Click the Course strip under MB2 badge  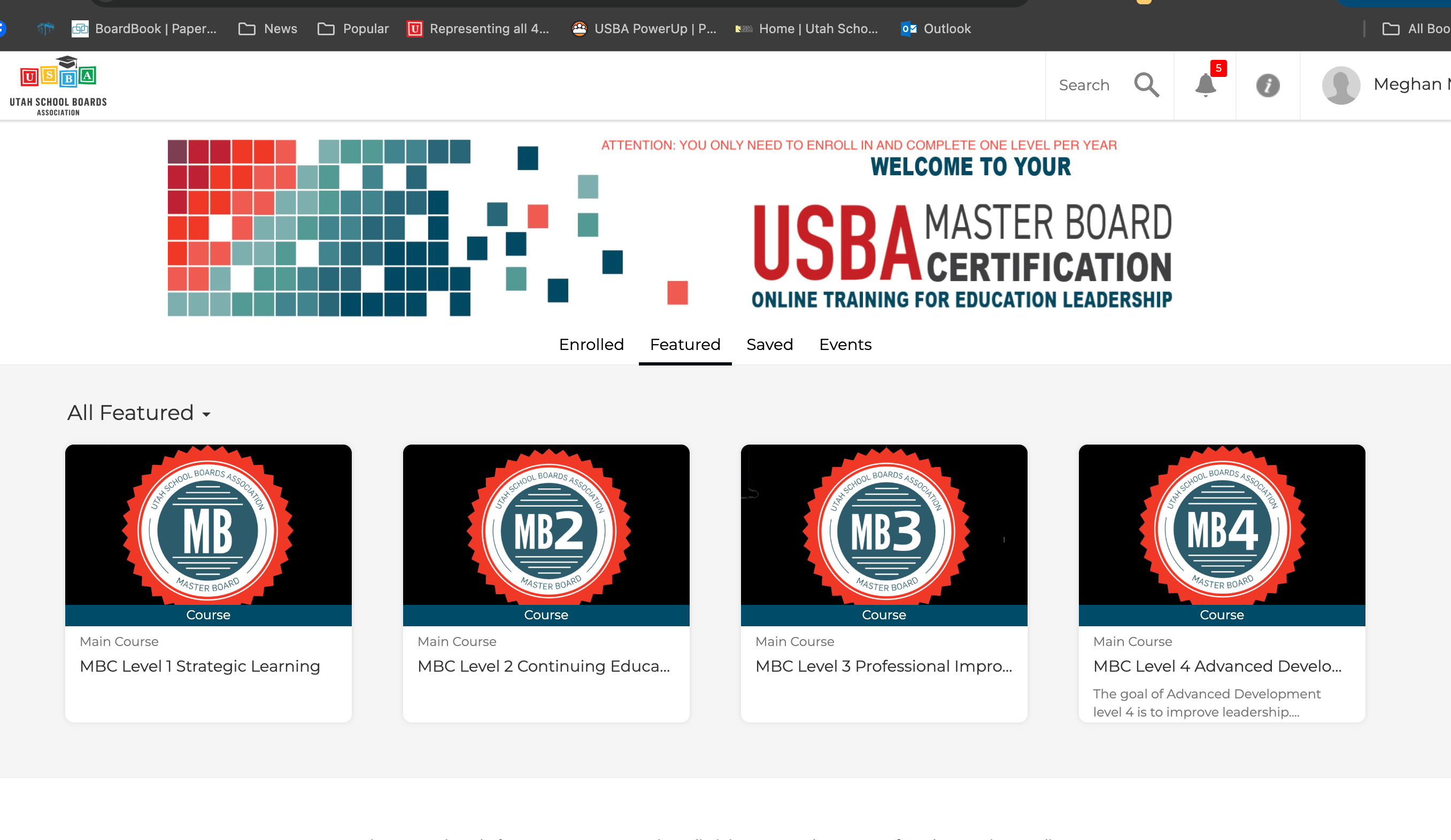[x=546, y=615]
